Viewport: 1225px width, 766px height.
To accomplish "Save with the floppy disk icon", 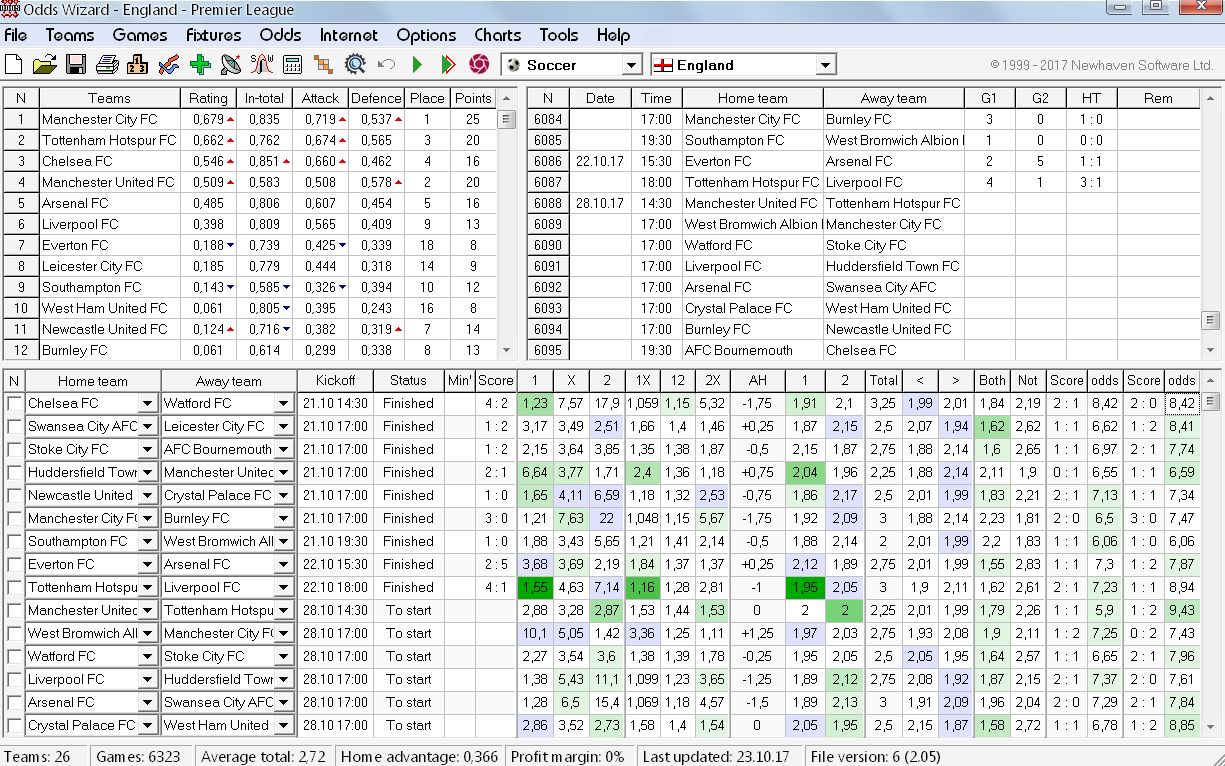I will 76,65.
